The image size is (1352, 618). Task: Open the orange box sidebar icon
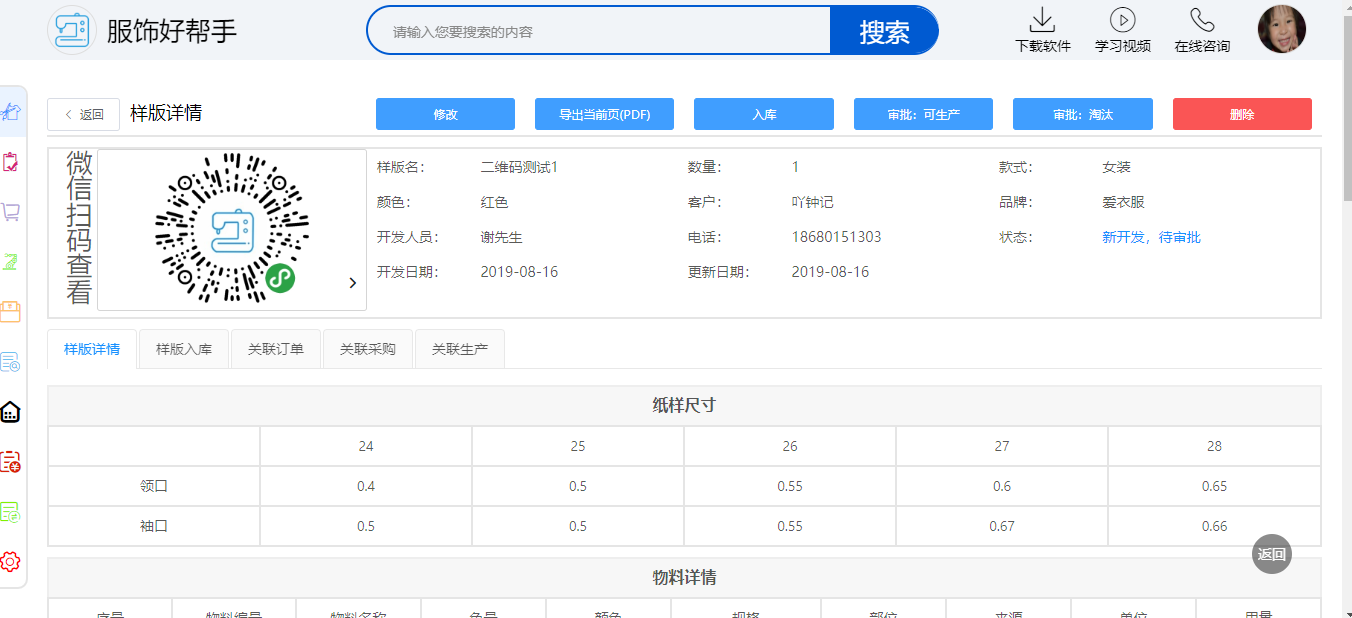coord(11,312)
